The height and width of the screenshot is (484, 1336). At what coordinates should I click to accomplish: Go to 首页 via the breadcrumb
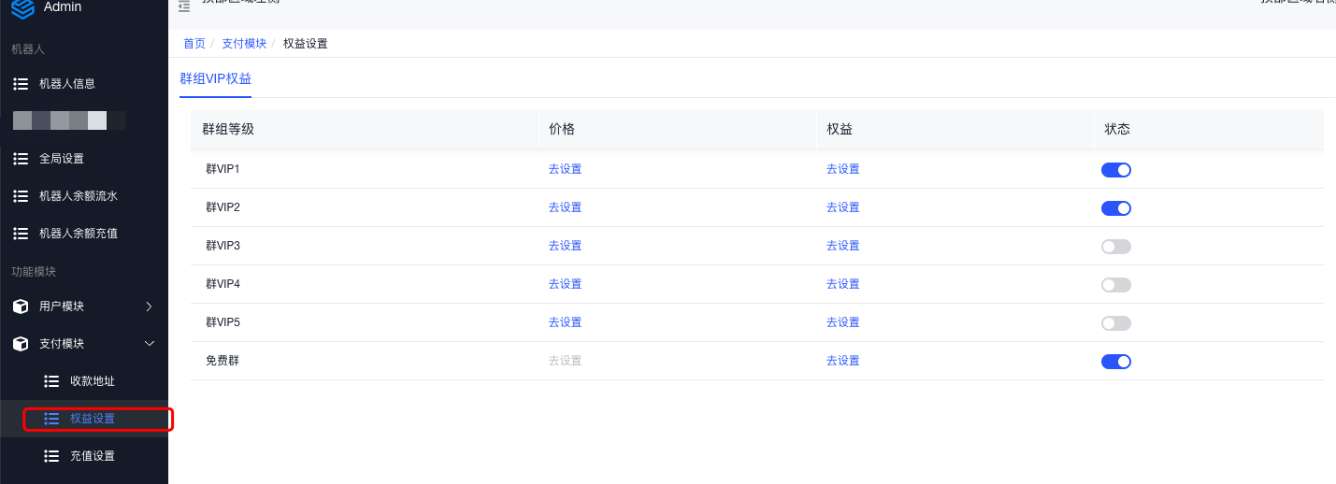[194, 44]
